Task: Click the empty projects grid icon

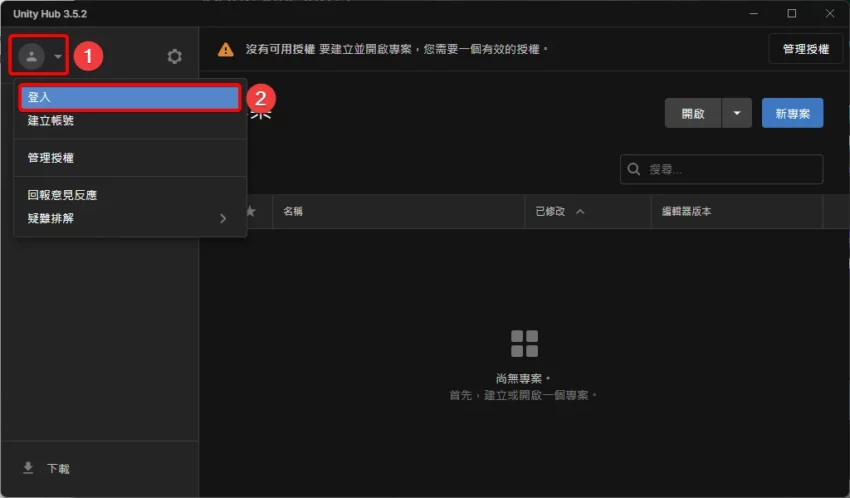Action: [524, 344]
